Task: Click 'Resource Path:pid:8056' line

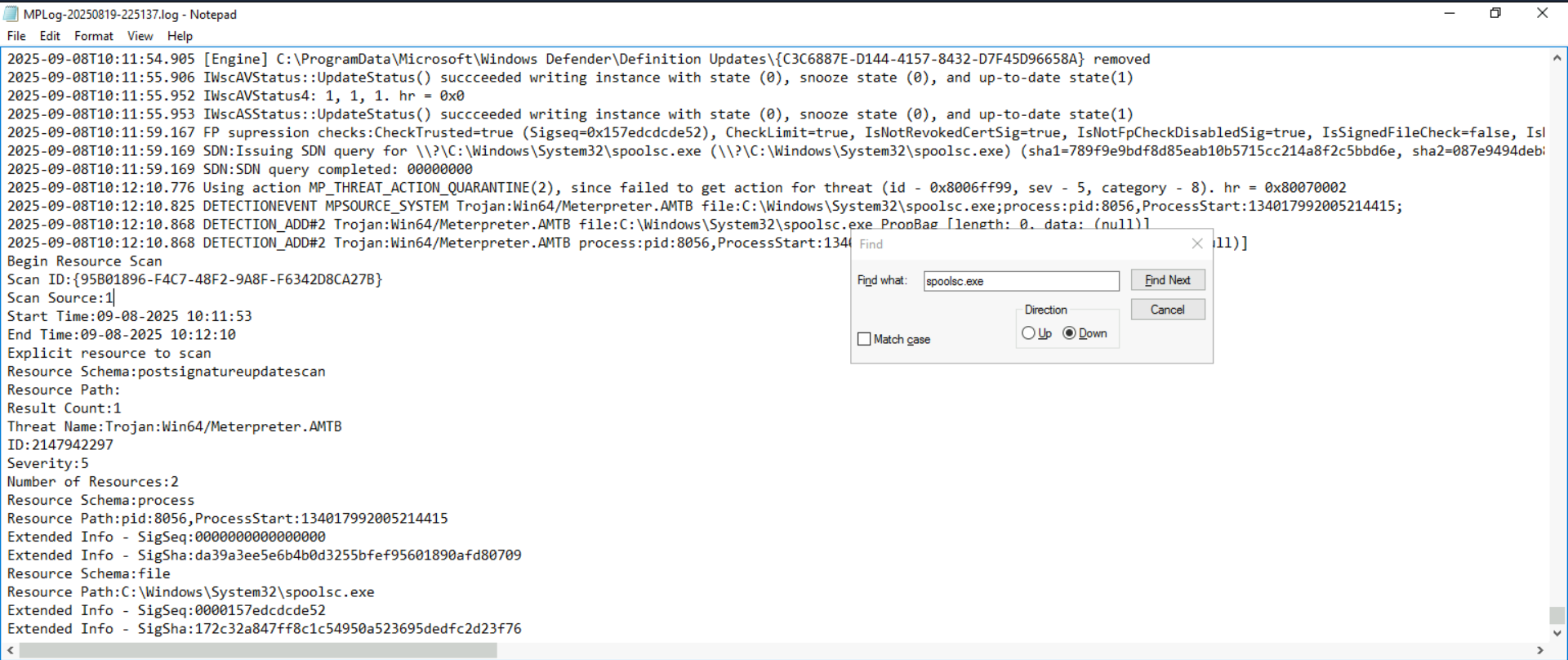Action: point(228,519)
